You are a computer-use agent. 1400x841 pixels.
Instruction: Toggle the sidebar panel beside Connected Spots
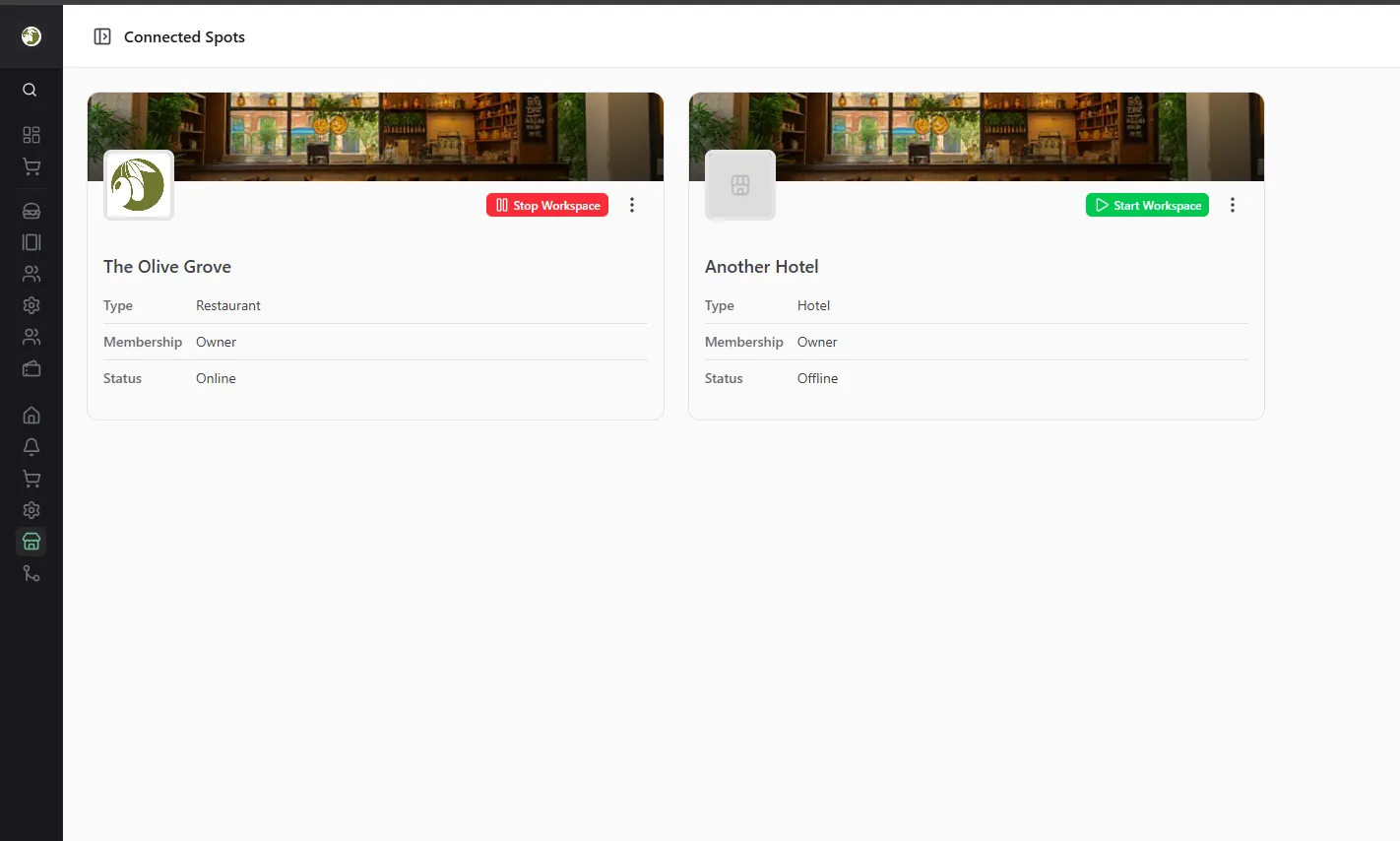pyautogui.click(x=102, y=36)
